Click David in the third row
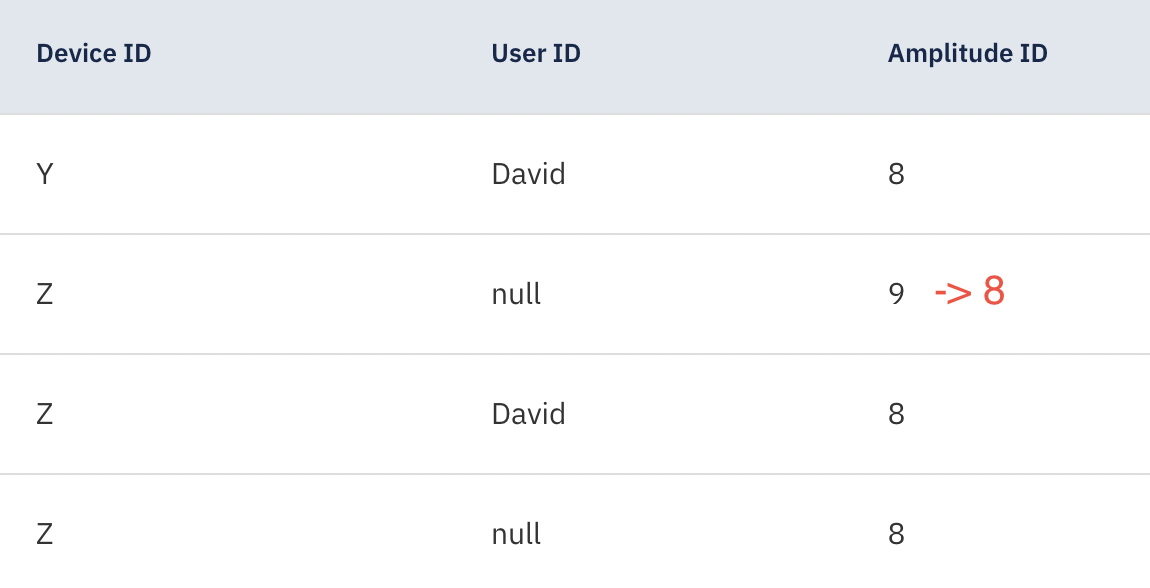Screen dimensions: 1150x588 (x=528, y=414)
